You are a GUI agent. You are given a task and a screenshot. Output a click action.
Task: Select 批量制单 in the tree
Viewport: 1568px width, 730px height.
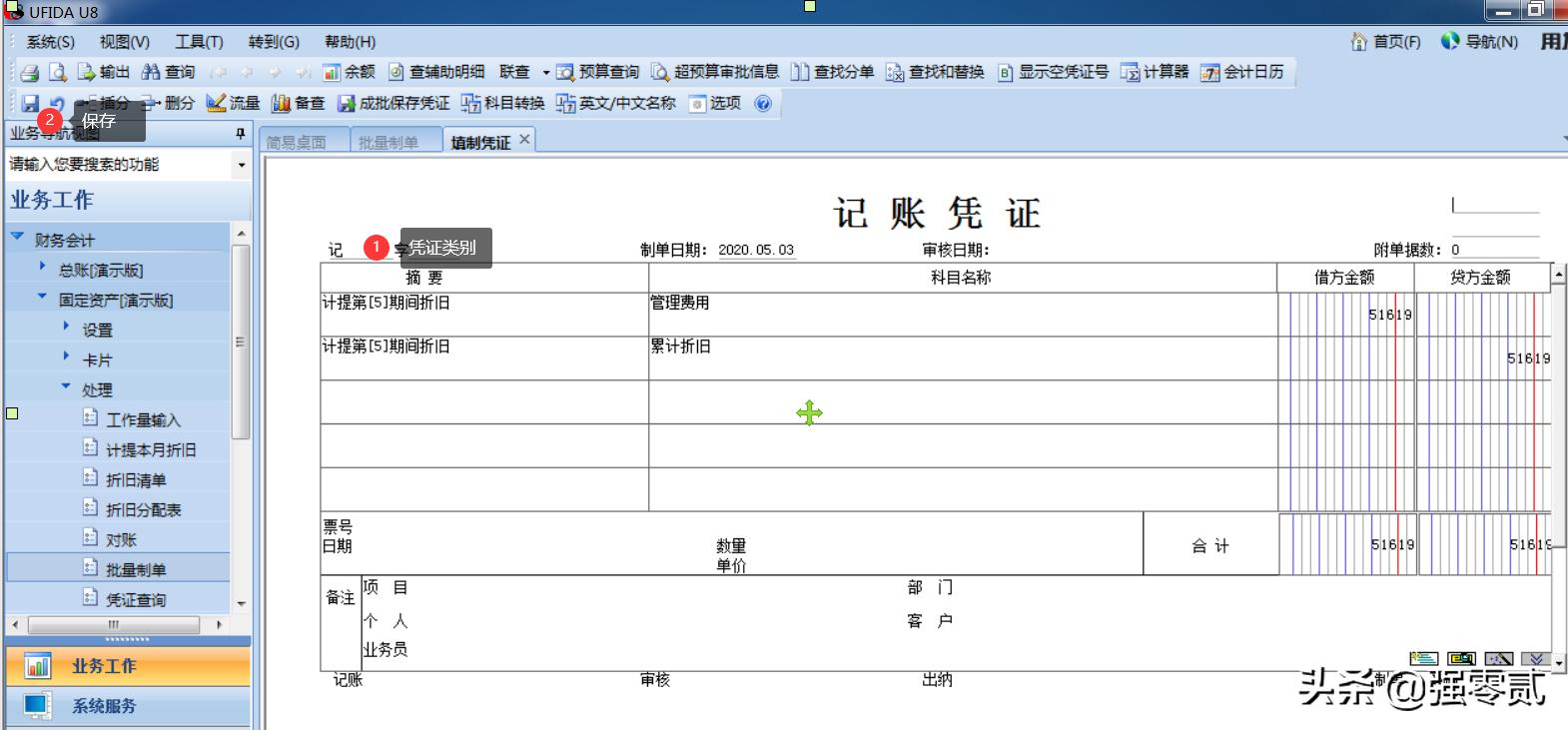click(119, 569)
